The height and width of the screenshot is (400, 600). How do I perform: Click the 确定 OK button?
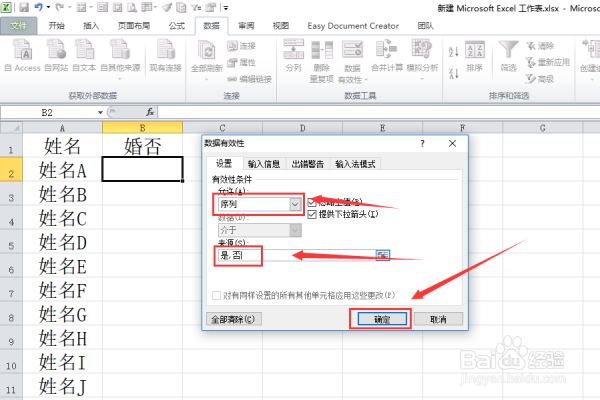point(382,319)
